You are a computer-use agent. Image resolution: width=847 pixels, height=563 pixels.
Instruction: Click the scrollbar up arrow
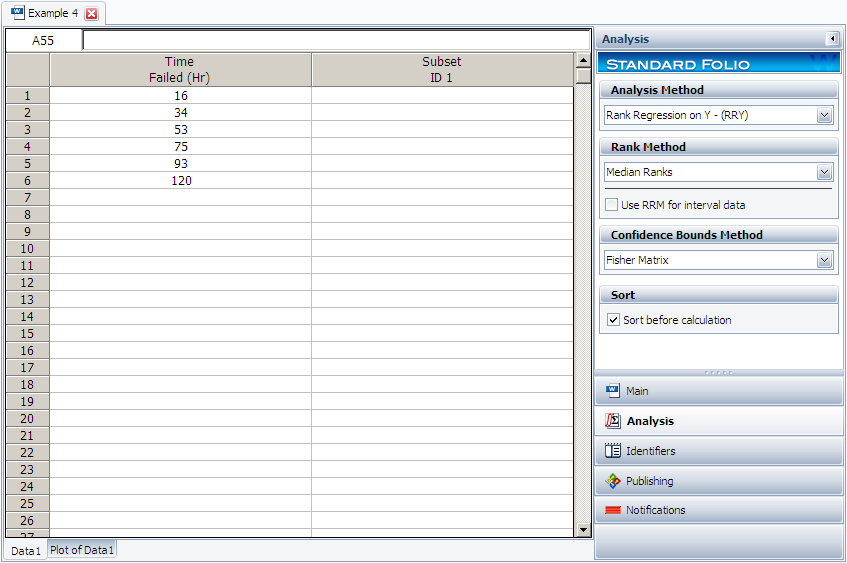[x=583, y=60]
